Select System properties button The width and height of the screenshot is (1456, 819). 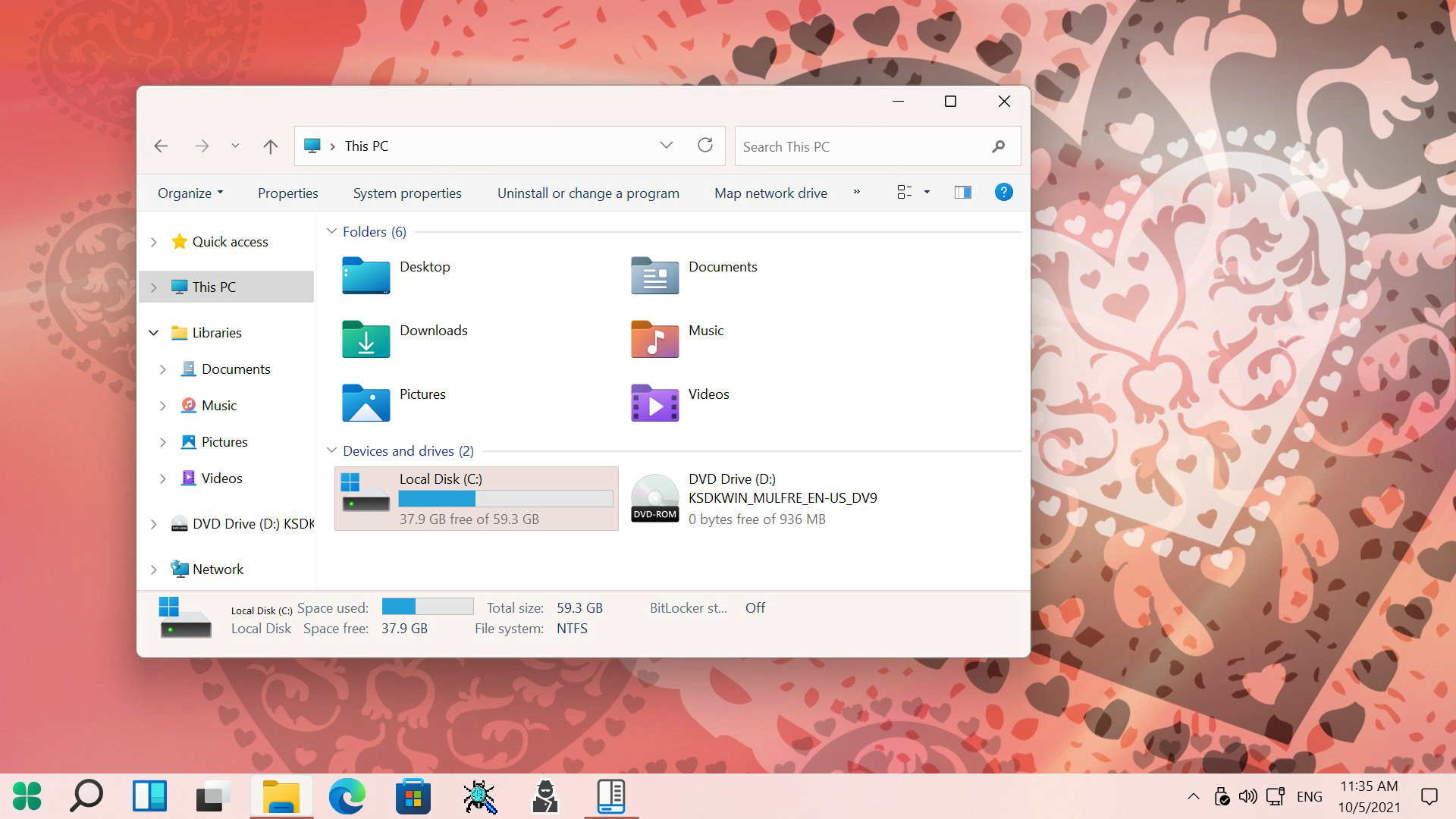407,193
